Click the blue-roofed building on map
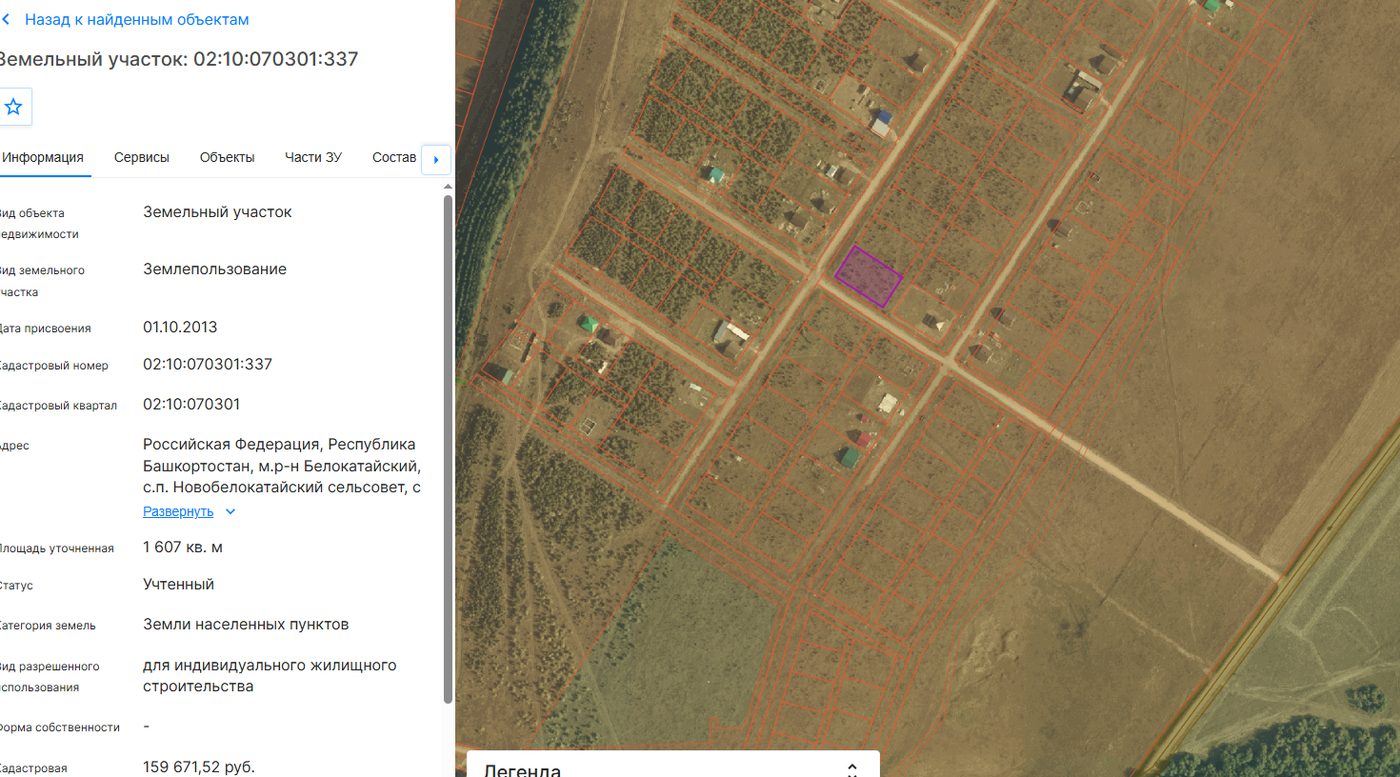 [881, 123]
